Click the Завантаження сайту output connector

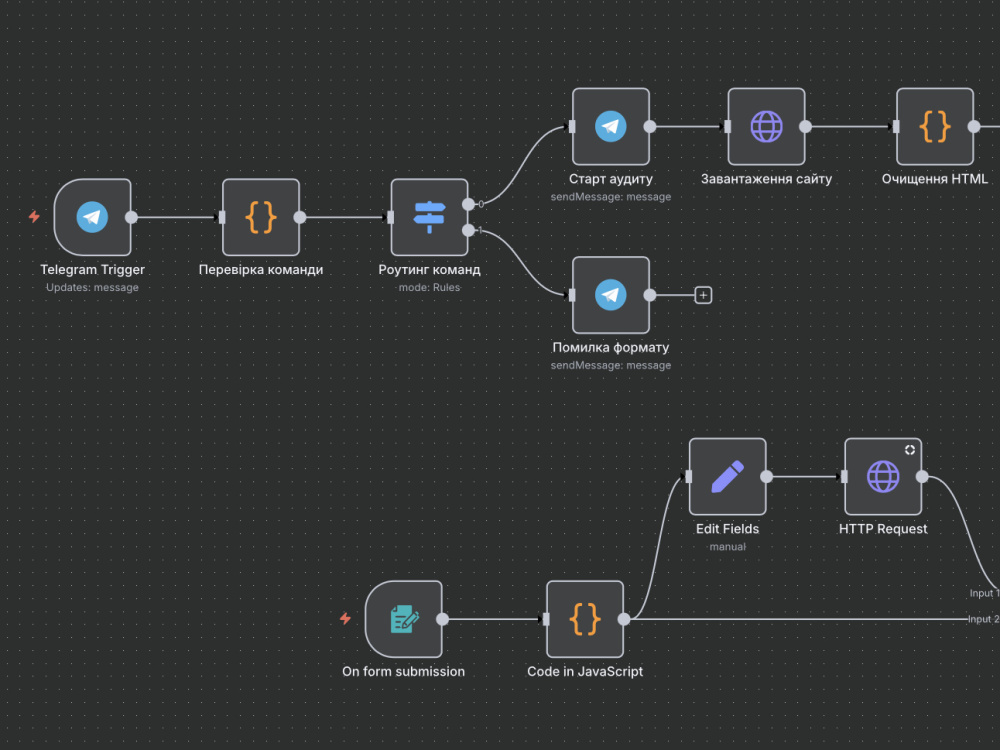tap(805, 126)
